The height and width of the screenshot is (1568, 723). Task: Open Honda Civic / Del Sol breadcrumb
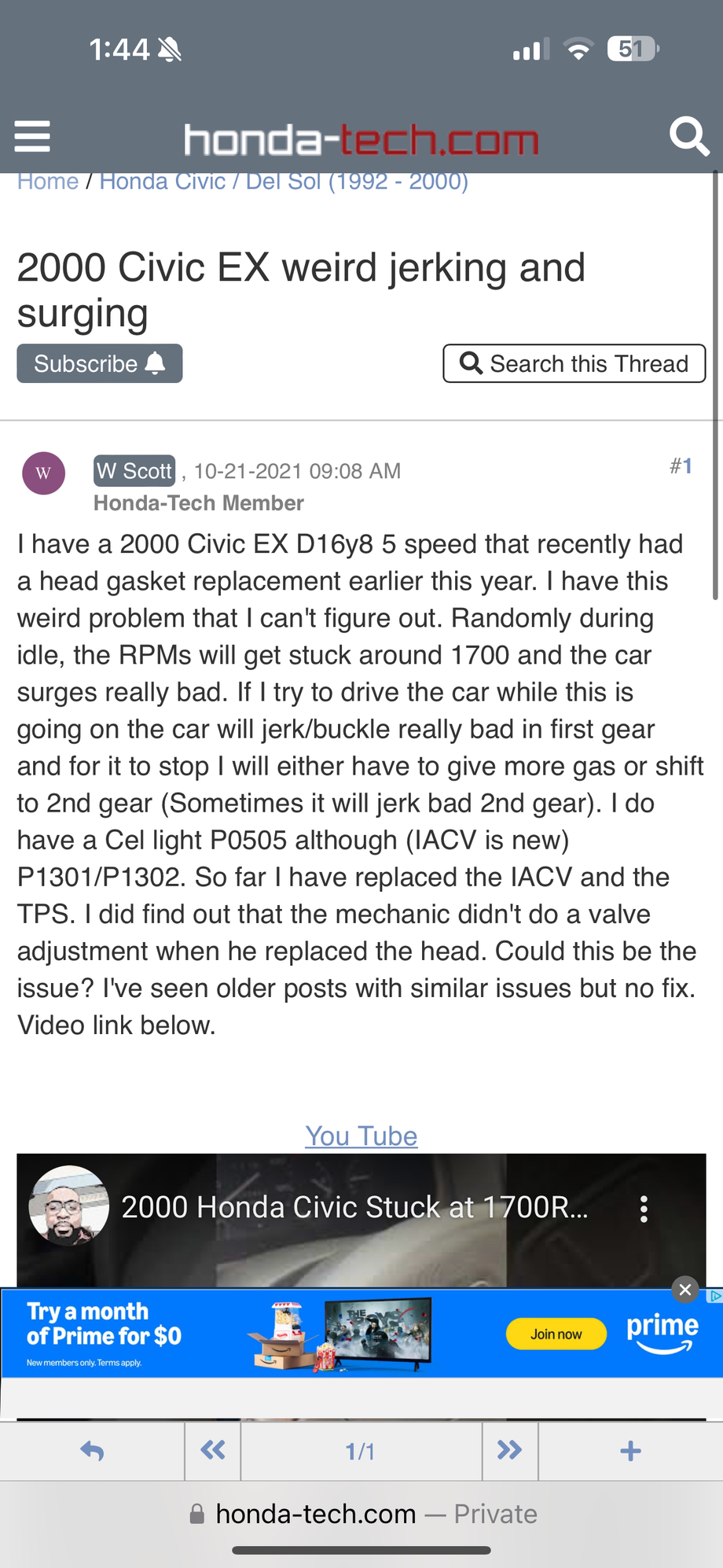[284, 182]
